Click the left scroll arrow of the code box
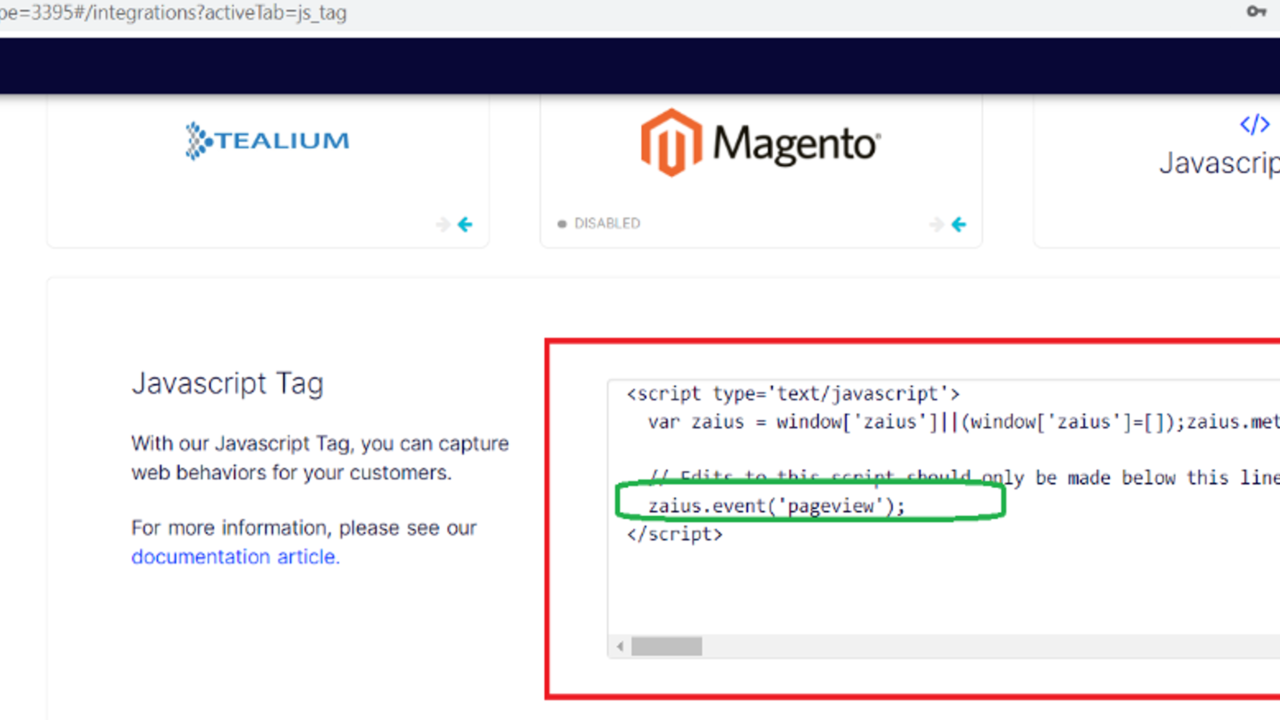This screenshot has height=720, width=1280. coord(620,647)
